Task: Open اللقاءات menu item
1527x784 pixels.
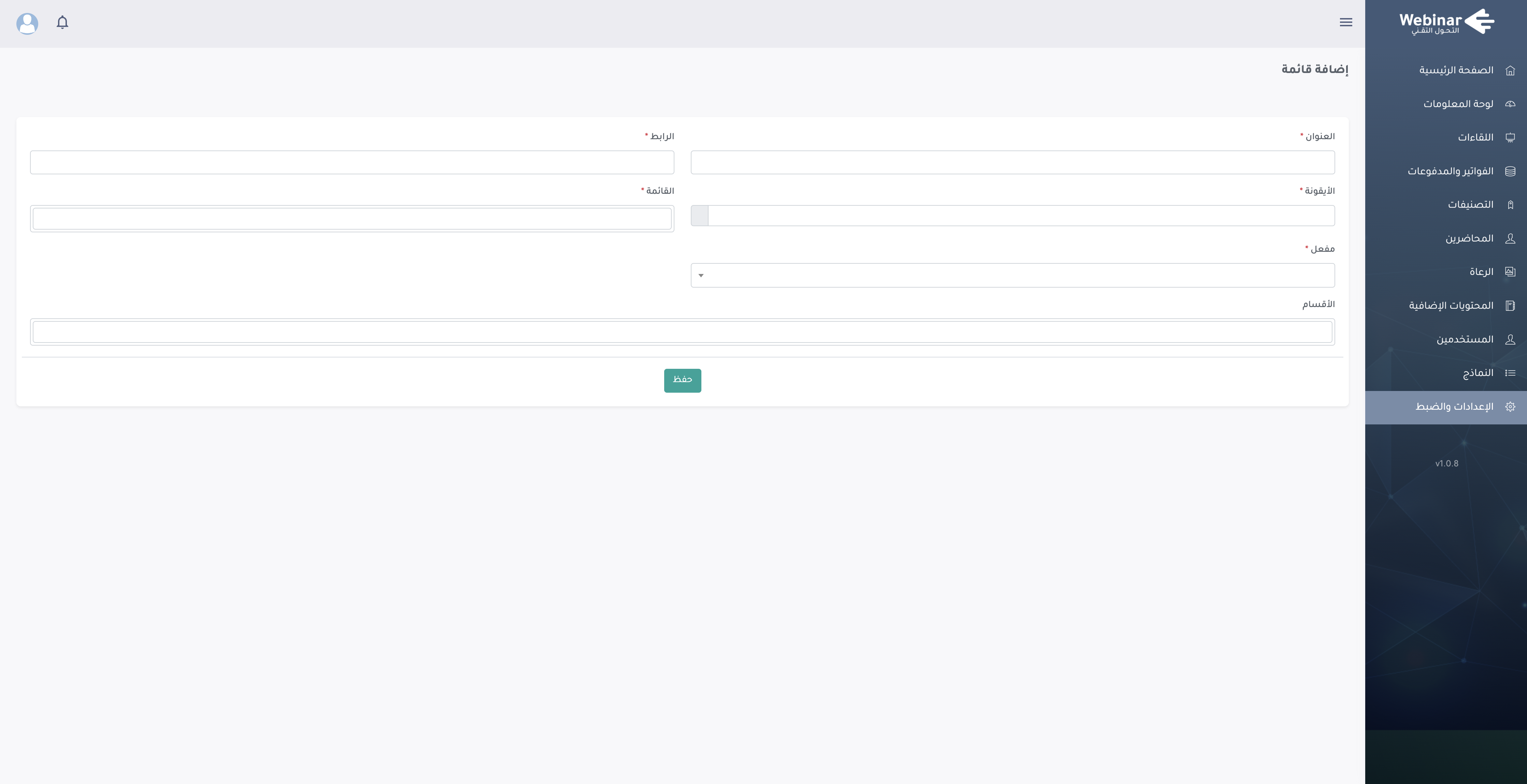Action: click(x=1446, y=137)
